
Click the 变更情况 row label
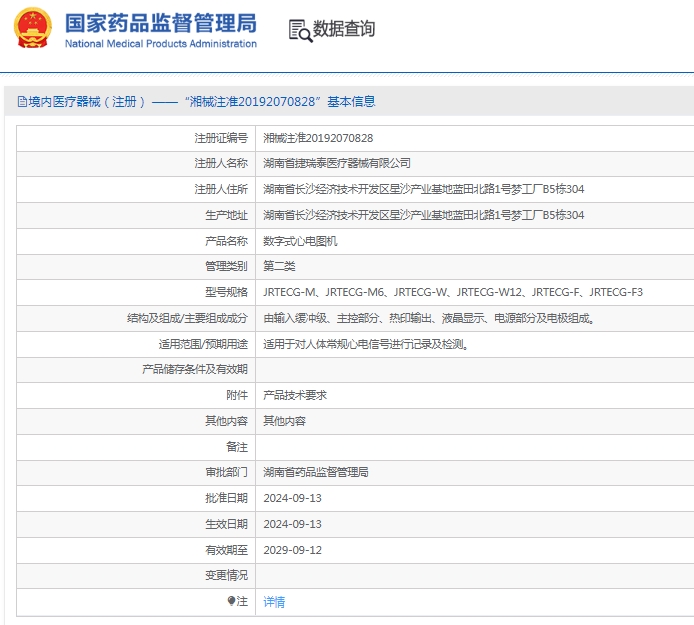(226, 575)
